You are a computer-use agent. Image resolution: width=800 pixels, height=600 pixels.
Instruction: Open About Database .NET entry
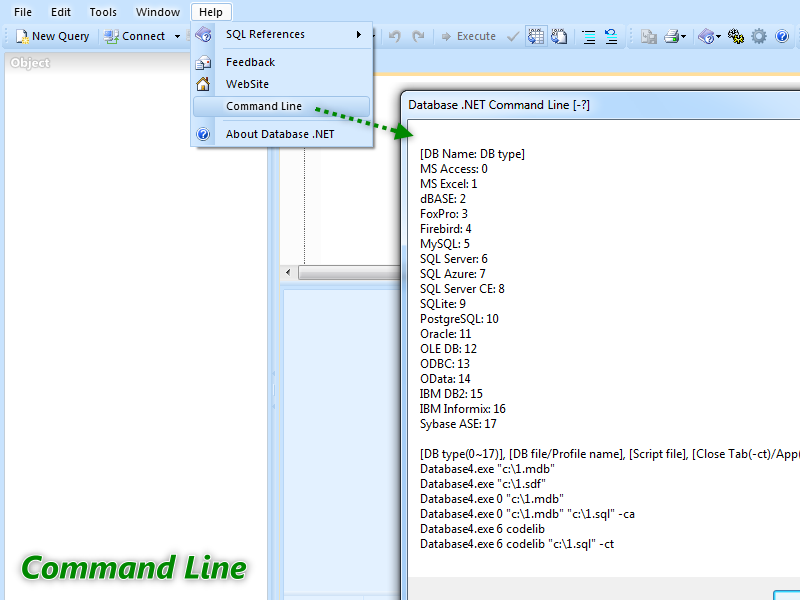(x=282, y=134)
